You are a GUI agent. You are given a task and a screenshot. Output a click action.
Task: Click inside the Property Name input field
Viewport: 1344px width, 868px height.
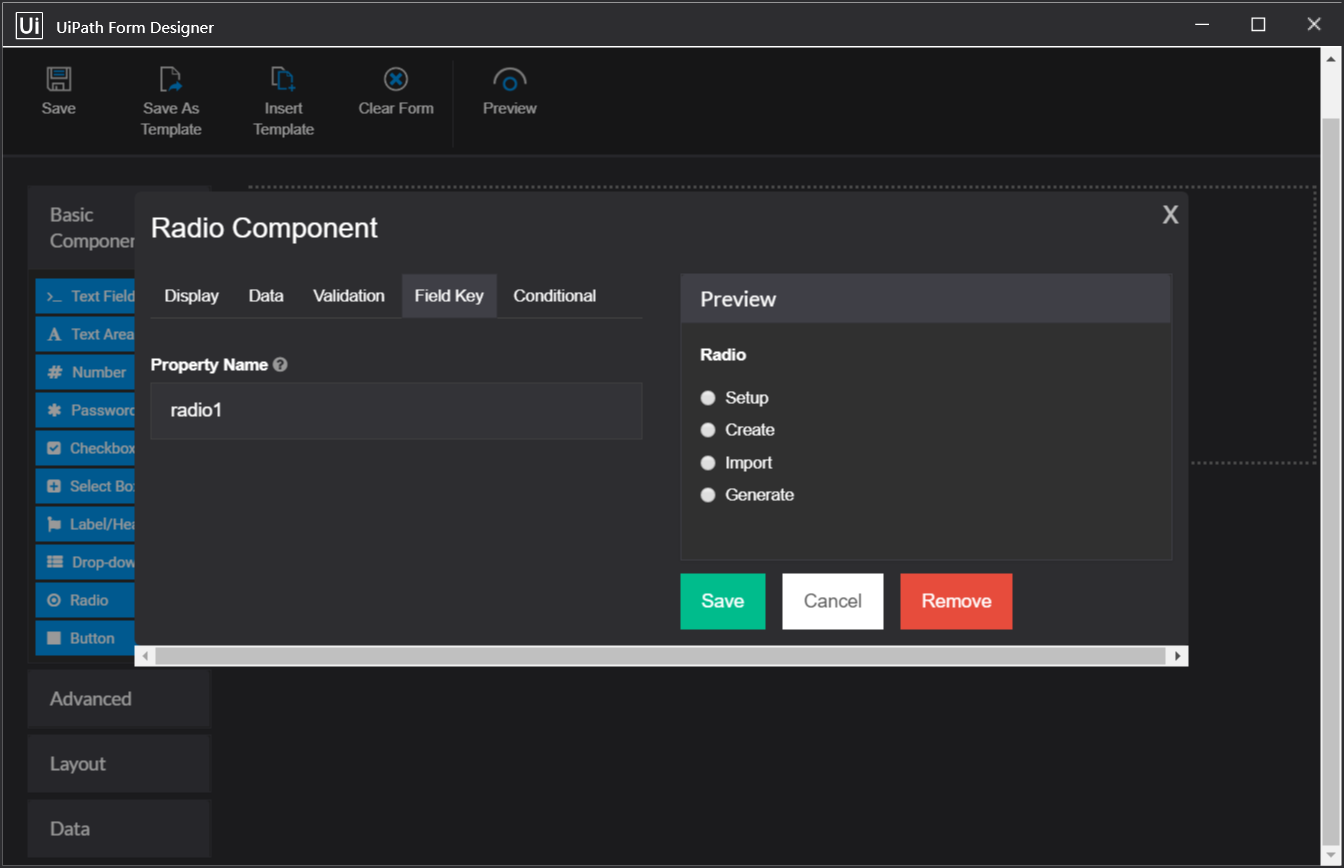click(x=395, y=410)
